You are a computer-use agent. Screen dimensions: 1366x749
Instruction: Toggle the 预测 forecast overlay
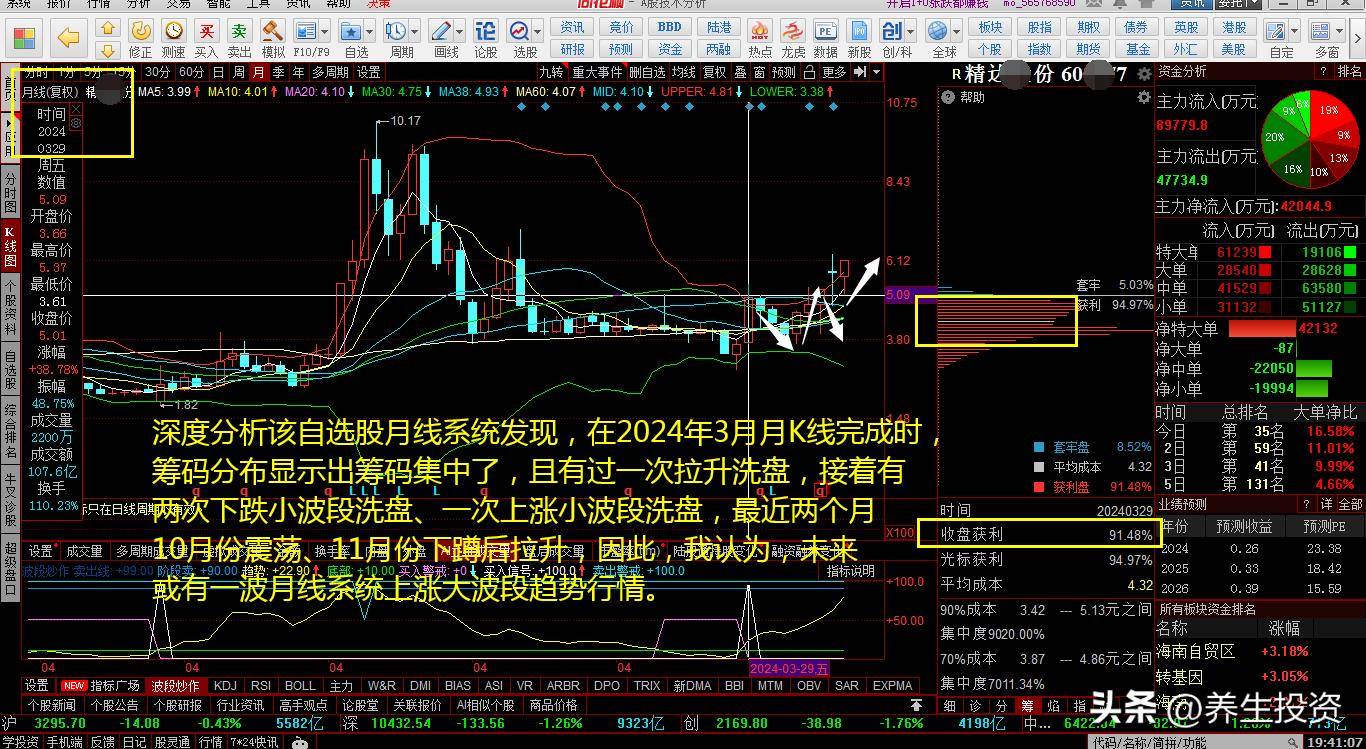tap(783, 72)
